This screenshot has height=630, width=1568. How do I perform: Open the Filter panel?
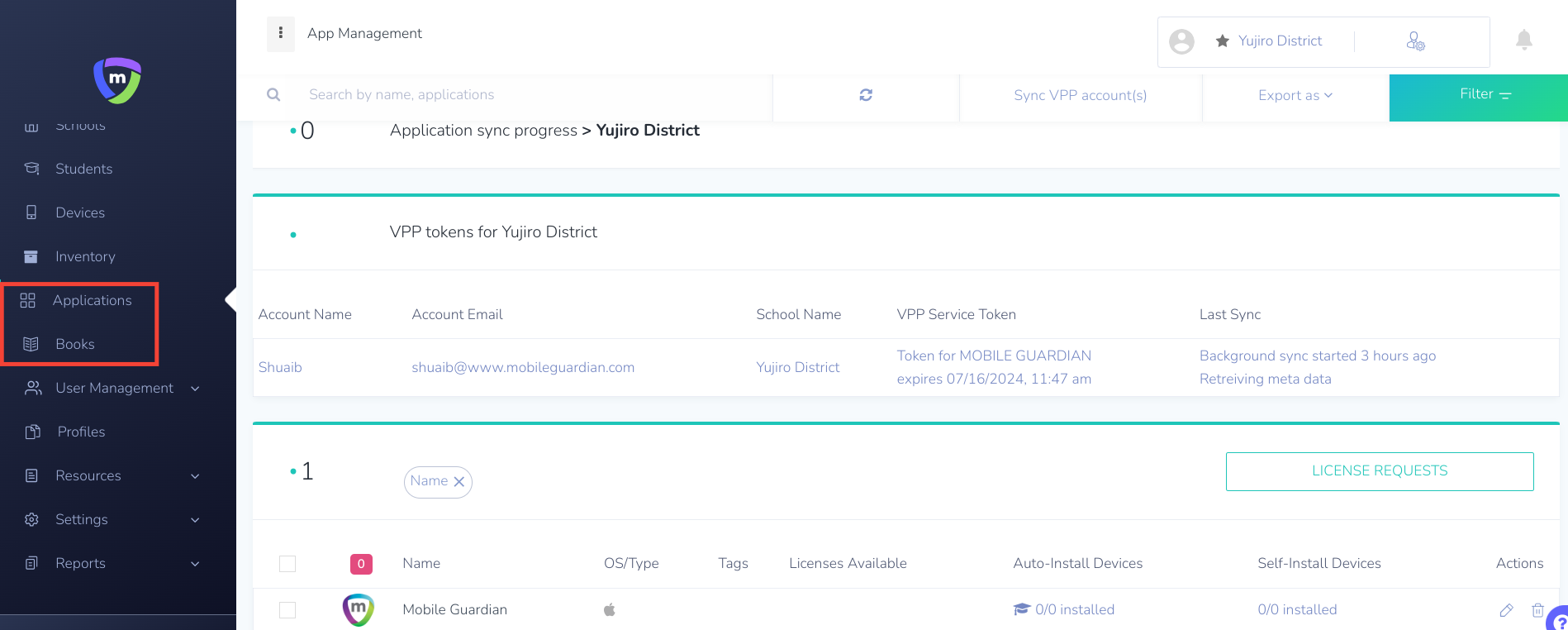1479,98
